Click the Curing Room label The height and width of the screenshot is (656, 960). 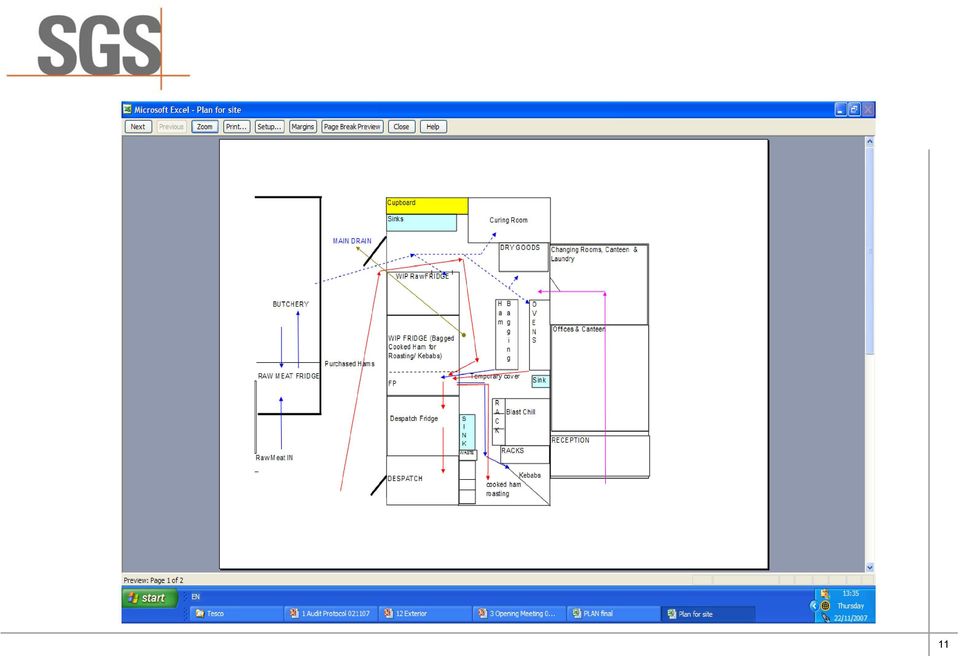click(x=508, y=220)
